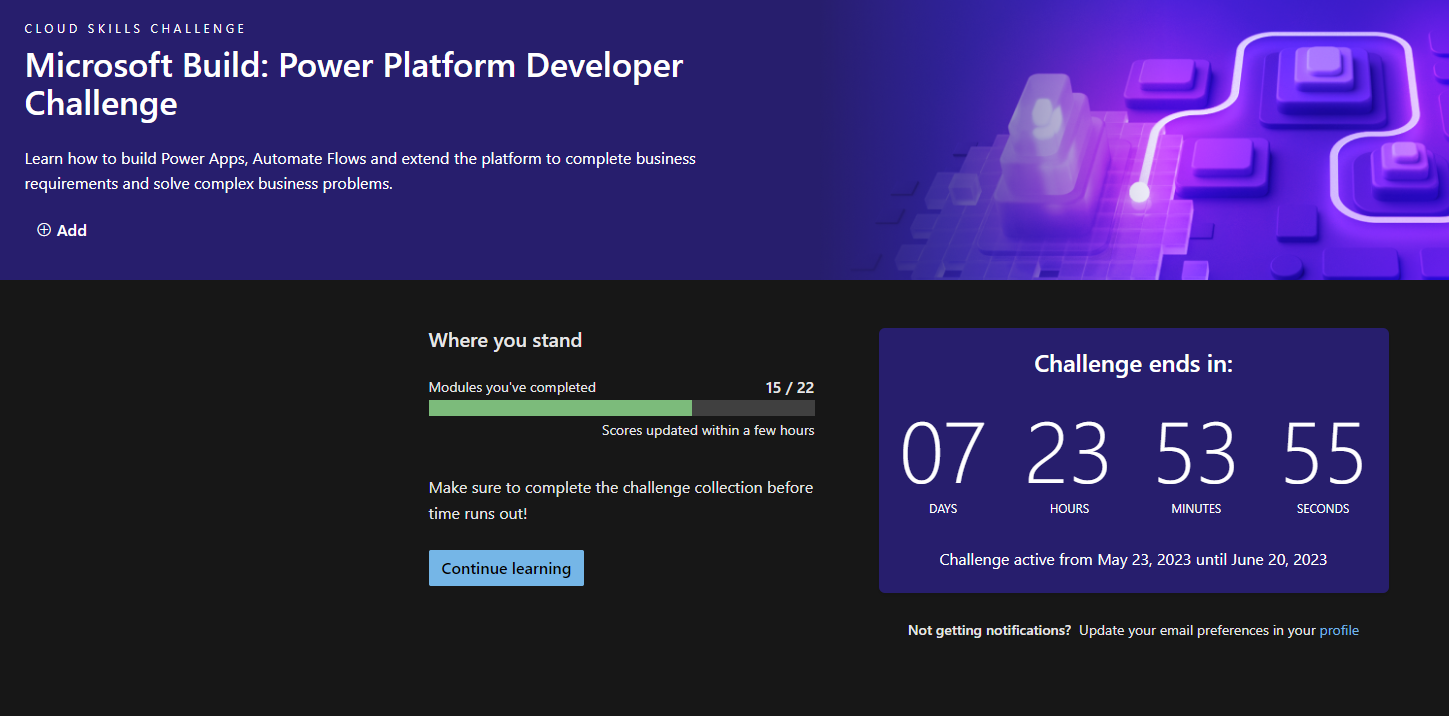Click the 55 seconds countdown number
Viewport: 1449px width, 716px height.
tap(1323, 454)
